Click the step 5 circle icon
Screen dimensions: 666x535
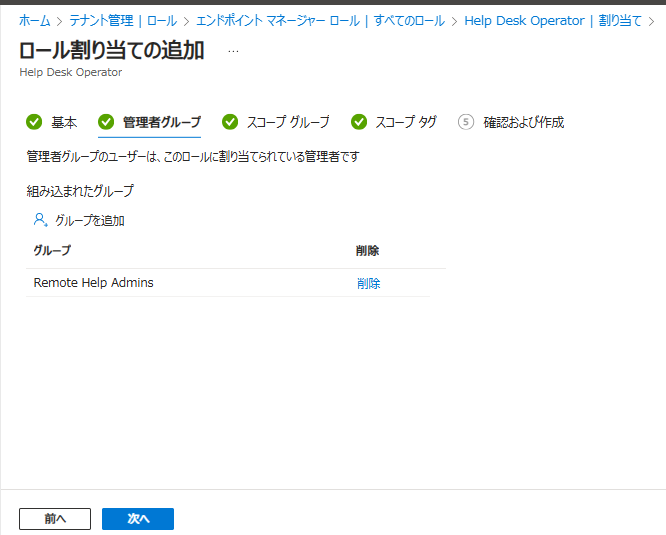click(466, 122)
